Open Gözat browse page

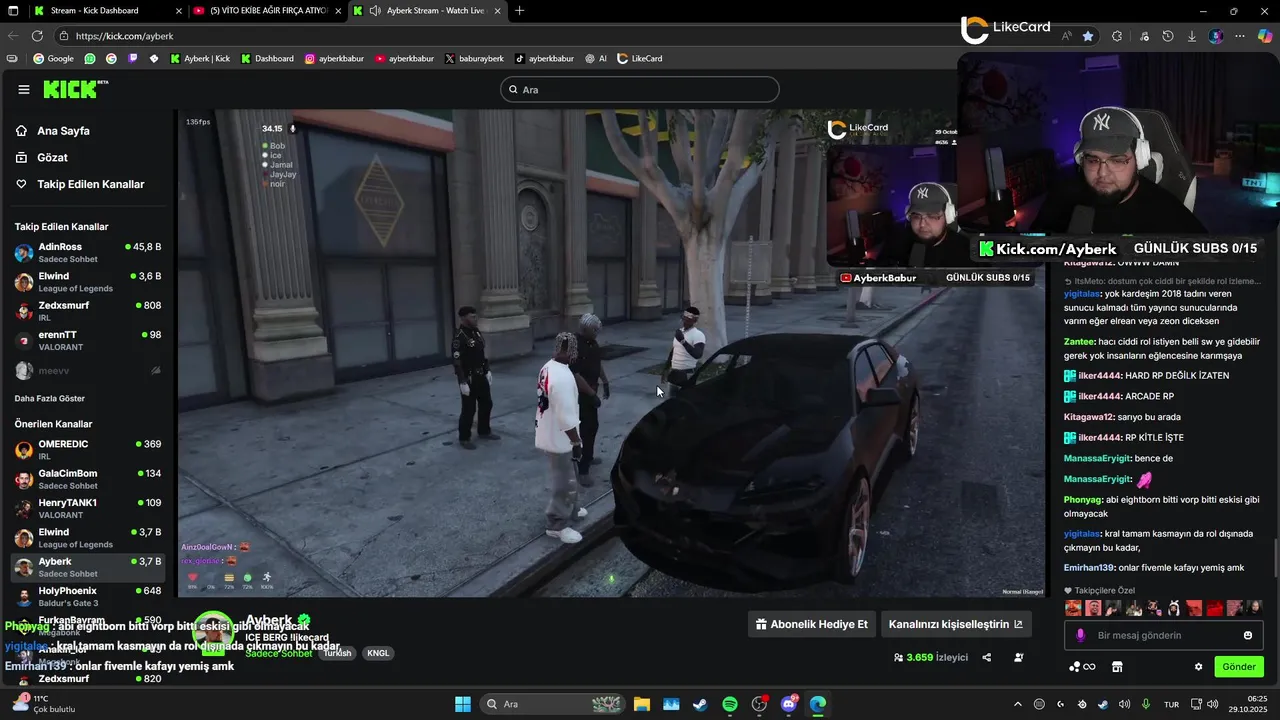click(x=52, y=158)
